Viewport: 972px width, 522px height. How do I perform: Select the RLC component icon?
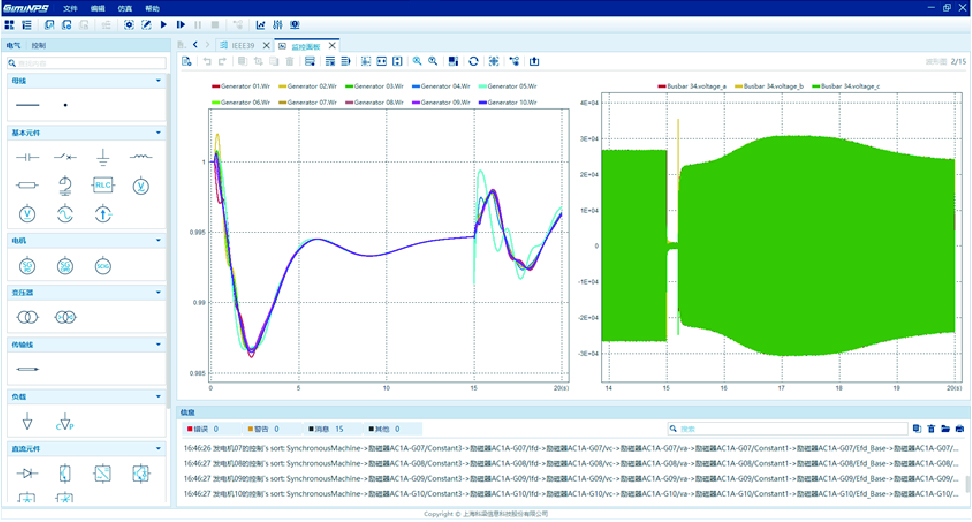pos(103,185)
